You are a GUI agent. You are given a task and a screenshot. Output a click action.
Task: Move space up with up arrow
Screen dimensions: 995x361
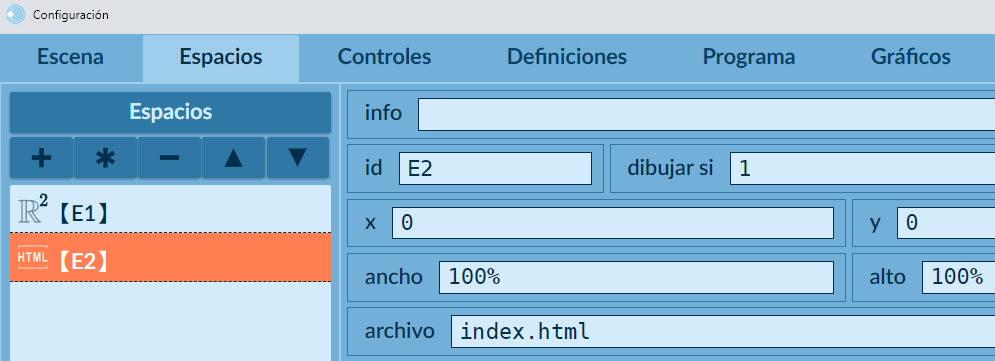coord(234,158)
